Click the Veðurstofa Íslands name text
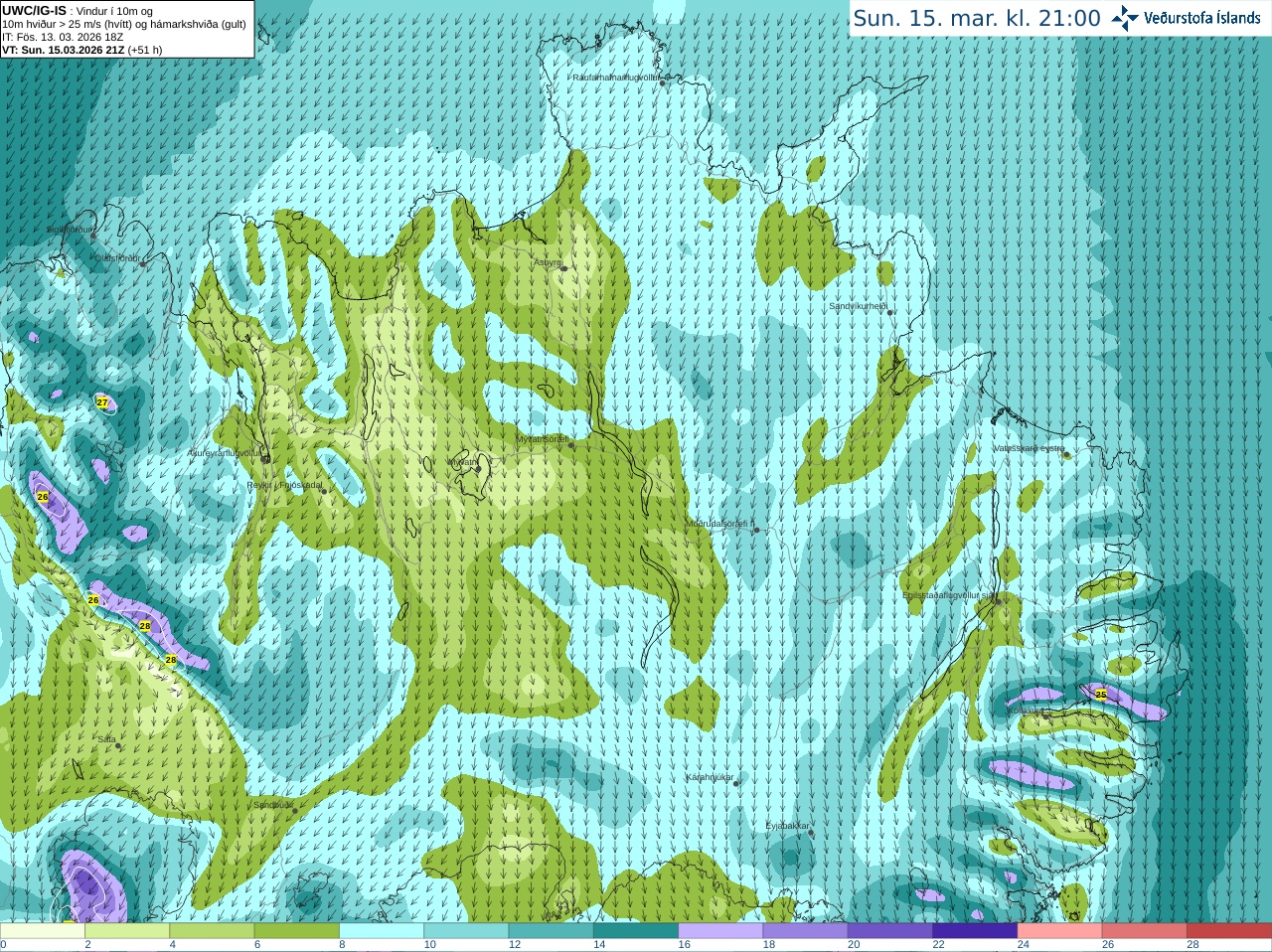1272x952 pixels. coord(1201,18)
